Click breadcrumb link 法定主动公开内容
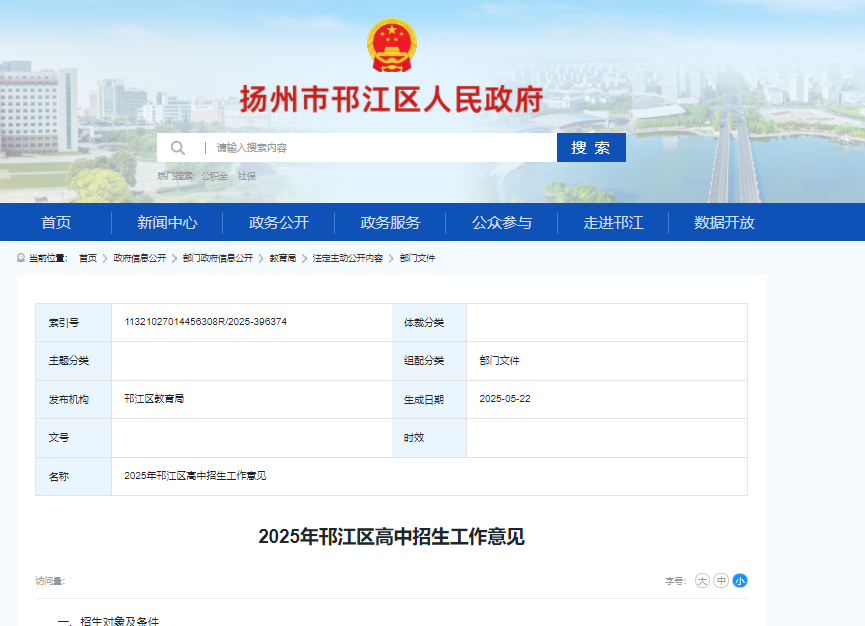Image resolution: width=865 pixels, height=626 pixels. click(x=348, y=258)
